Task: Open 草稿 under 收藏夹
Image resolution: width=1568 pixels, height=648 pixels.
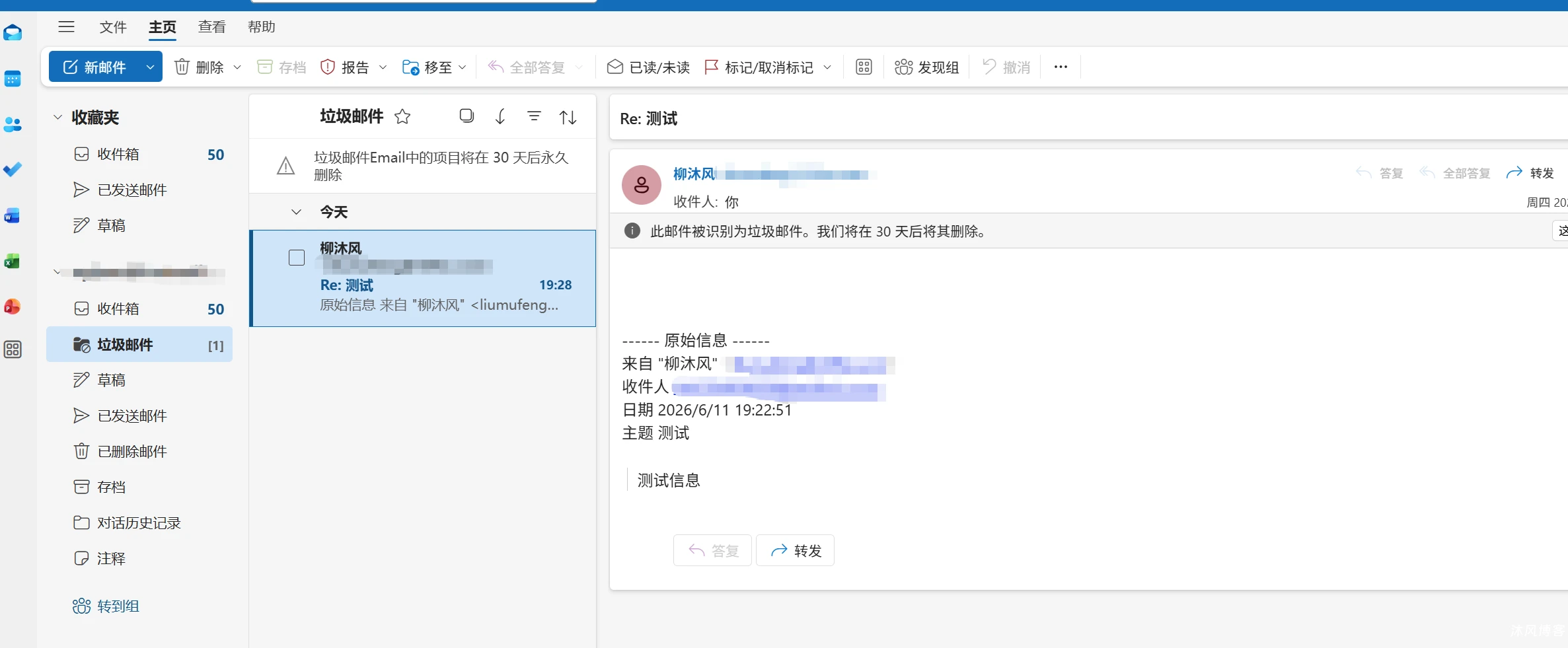Action: click(x=139, y=225)
